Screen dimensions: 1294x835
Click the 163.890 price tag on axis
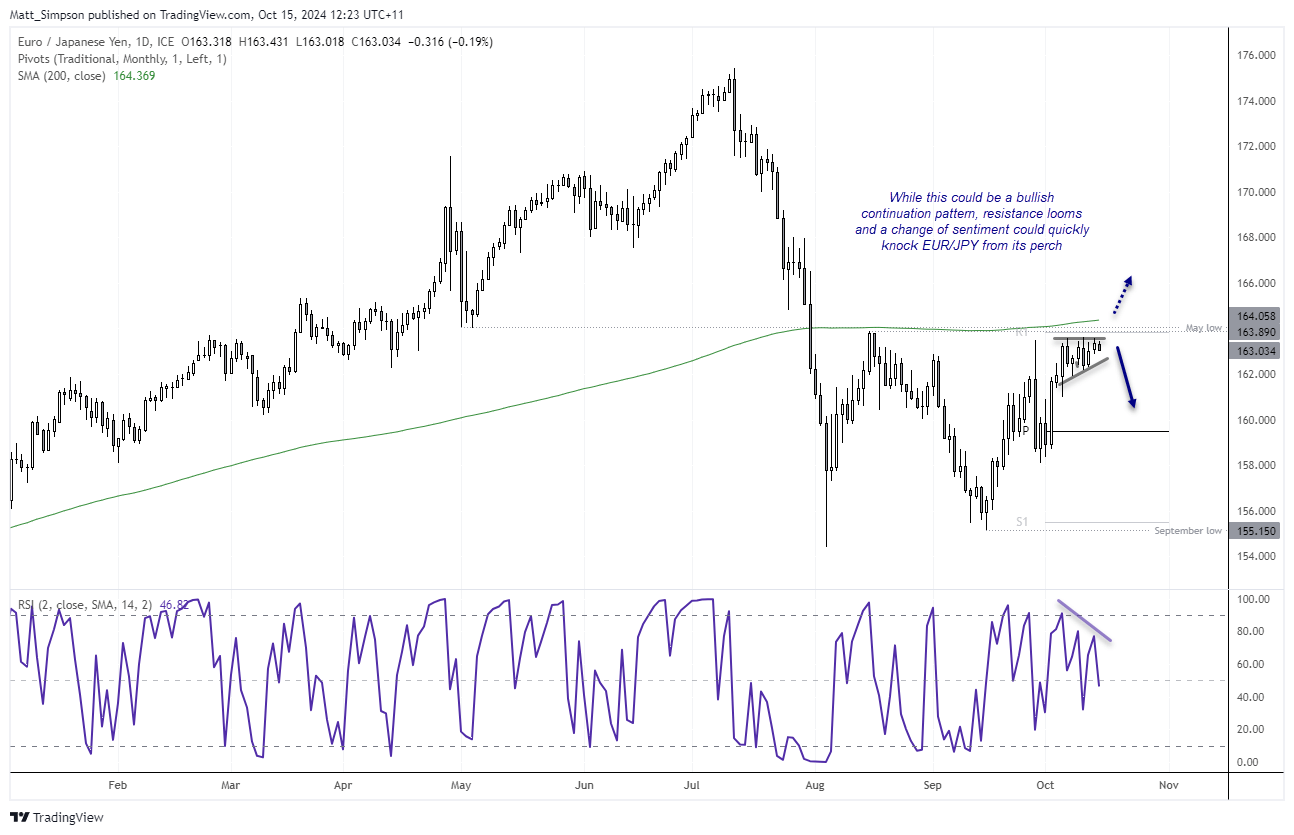[x=1253, y=332]
